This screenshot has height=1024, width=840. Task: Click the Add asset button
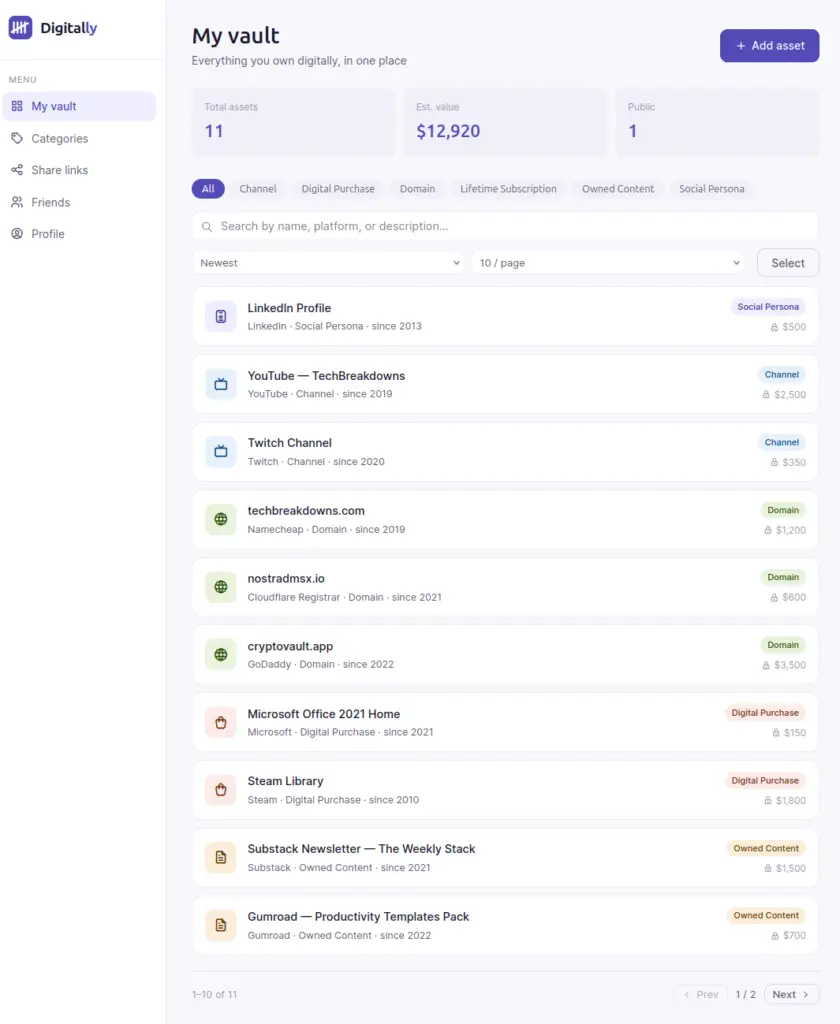click(769, 46)
